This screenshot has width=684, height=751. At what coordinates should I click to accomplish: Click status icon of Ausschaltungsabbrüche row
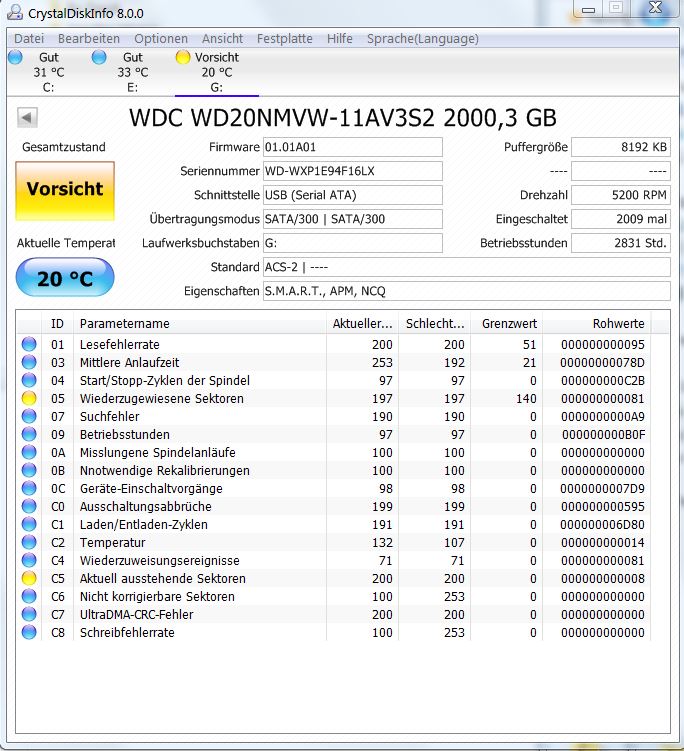(29, 506)
